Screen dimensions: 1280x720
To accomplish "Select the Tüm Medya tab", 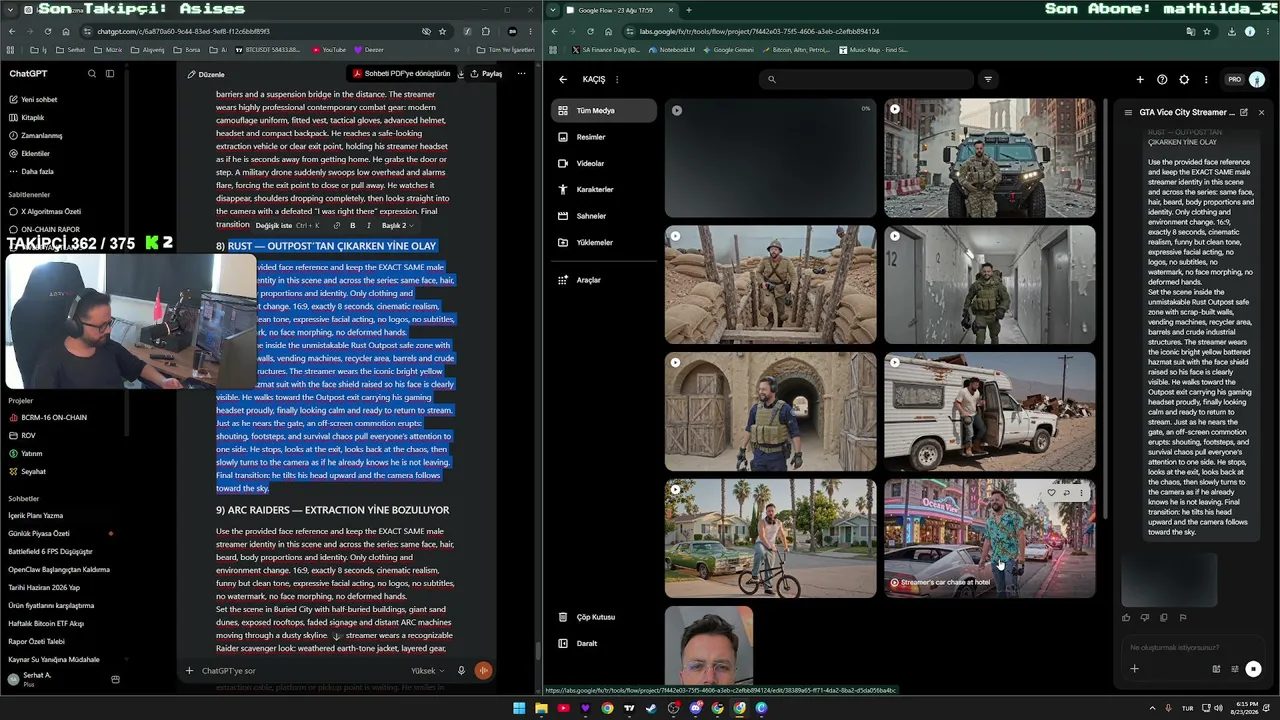I will point(604,111).
